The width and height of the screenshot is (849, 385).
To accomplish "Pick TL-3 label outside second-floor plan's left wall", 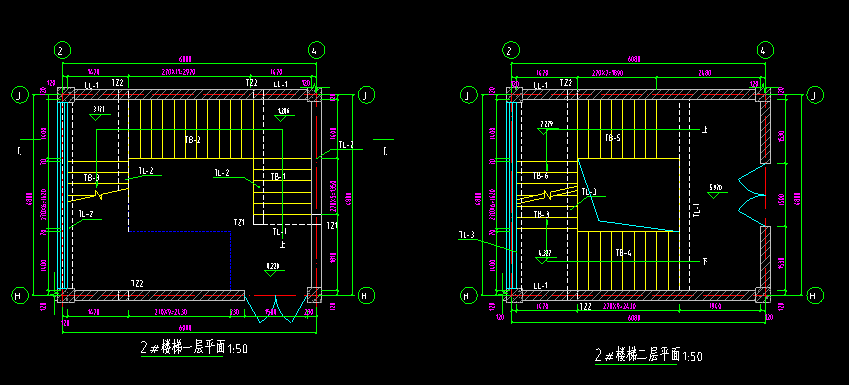I will pyautogui.click(x=467, y=234).
